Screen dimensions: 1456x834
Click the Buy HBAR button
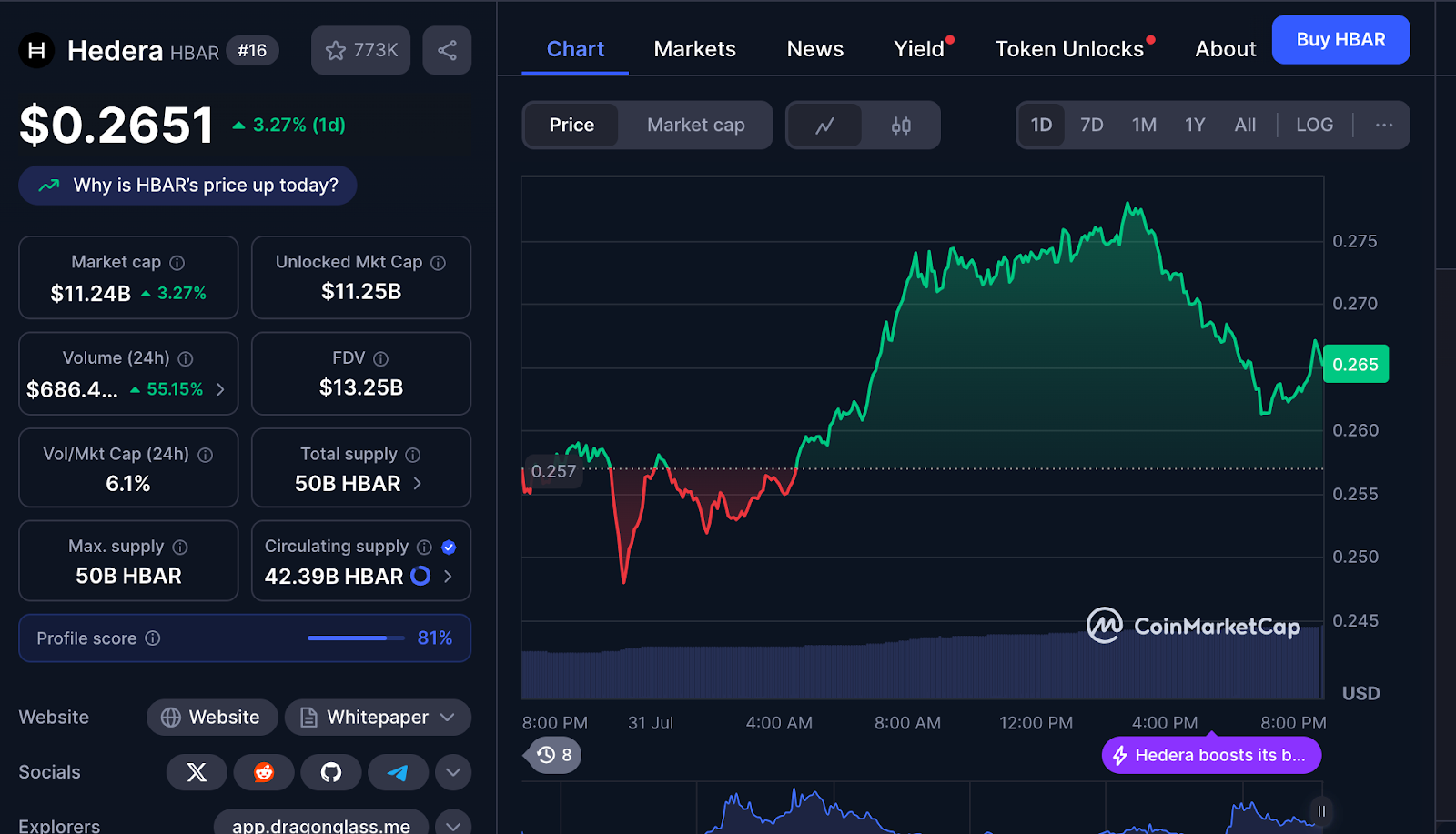[x=1340, y=40]
